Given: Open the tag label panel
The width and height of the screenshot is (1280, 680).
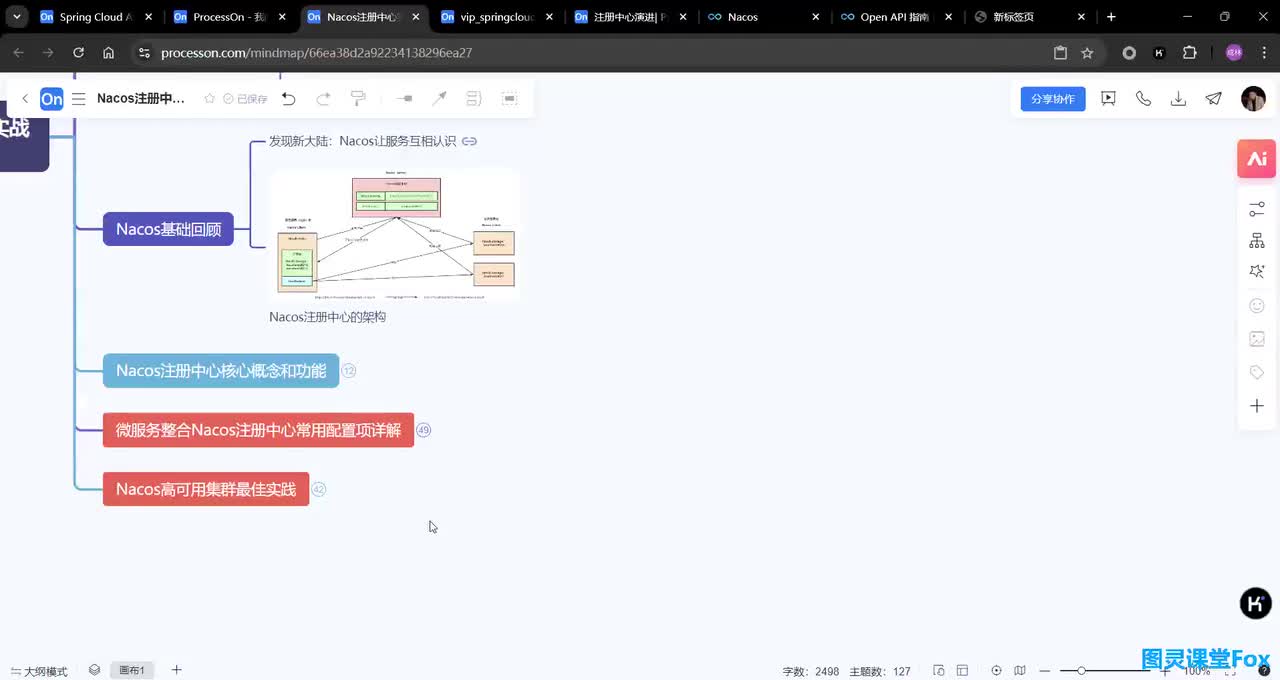Looking at the screenshot, I should pos(1257,372).
